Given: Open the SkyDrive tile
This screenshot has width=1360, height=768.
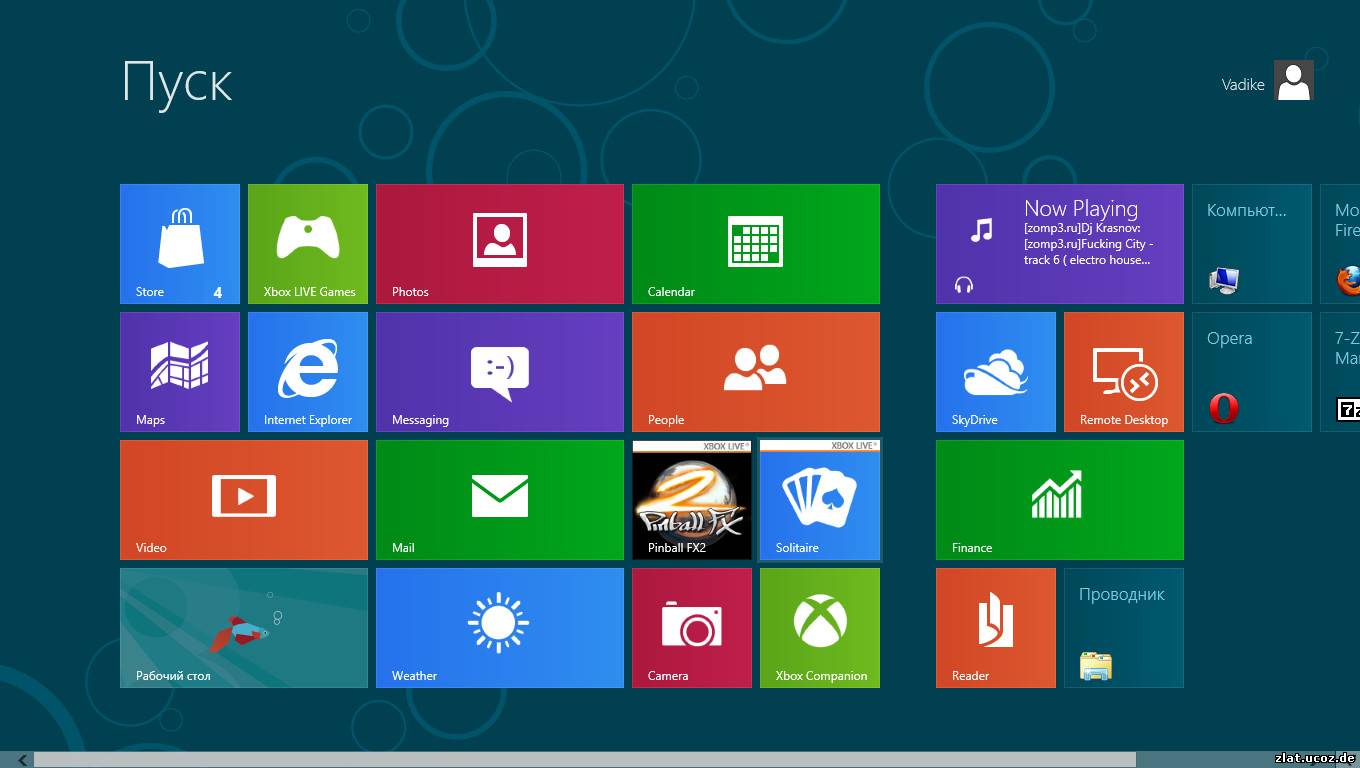Looking at the screenshot, I should (x=996, y=372).
